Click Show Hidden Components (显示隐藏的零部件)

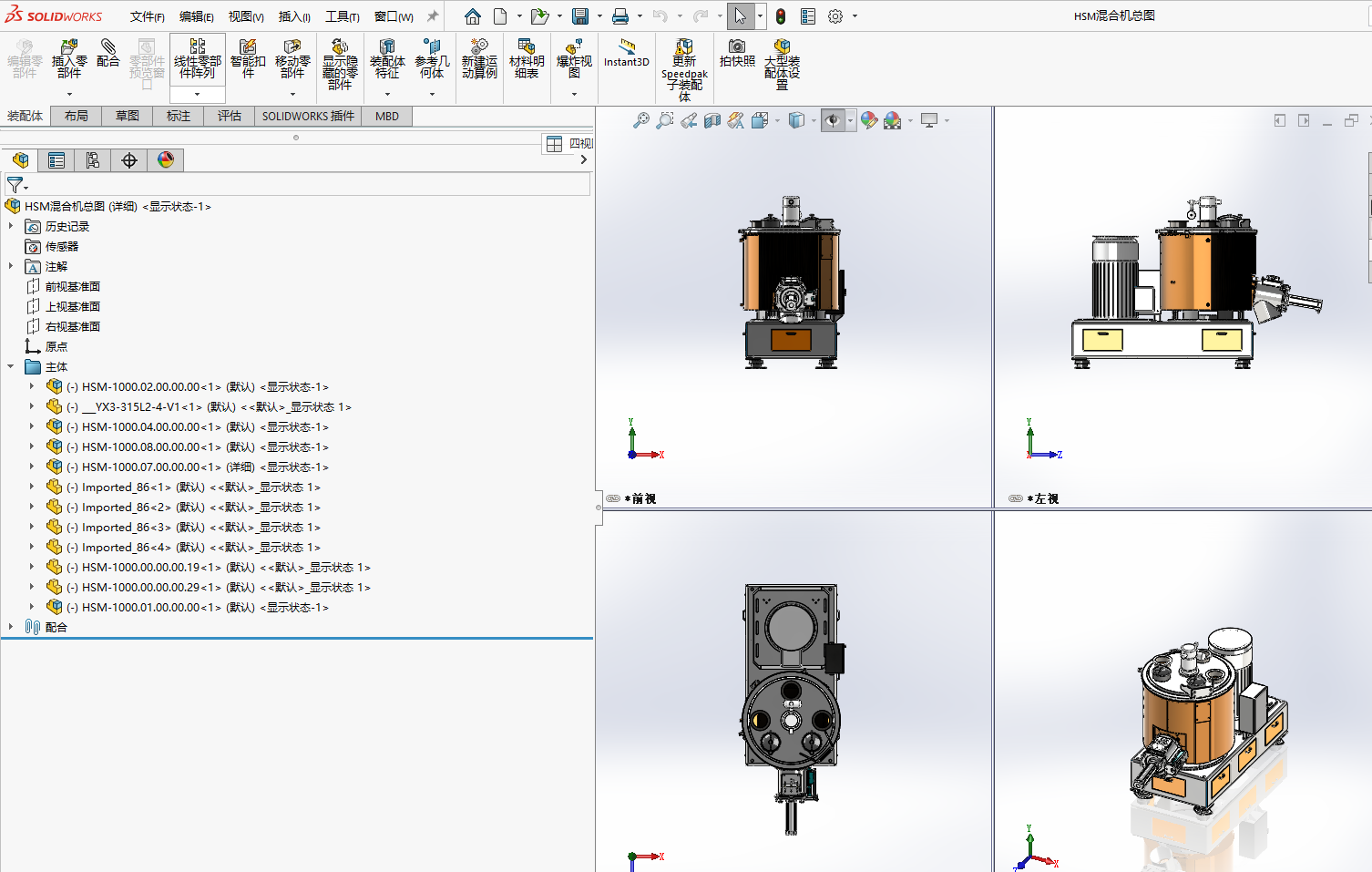(x=340, y=64)
